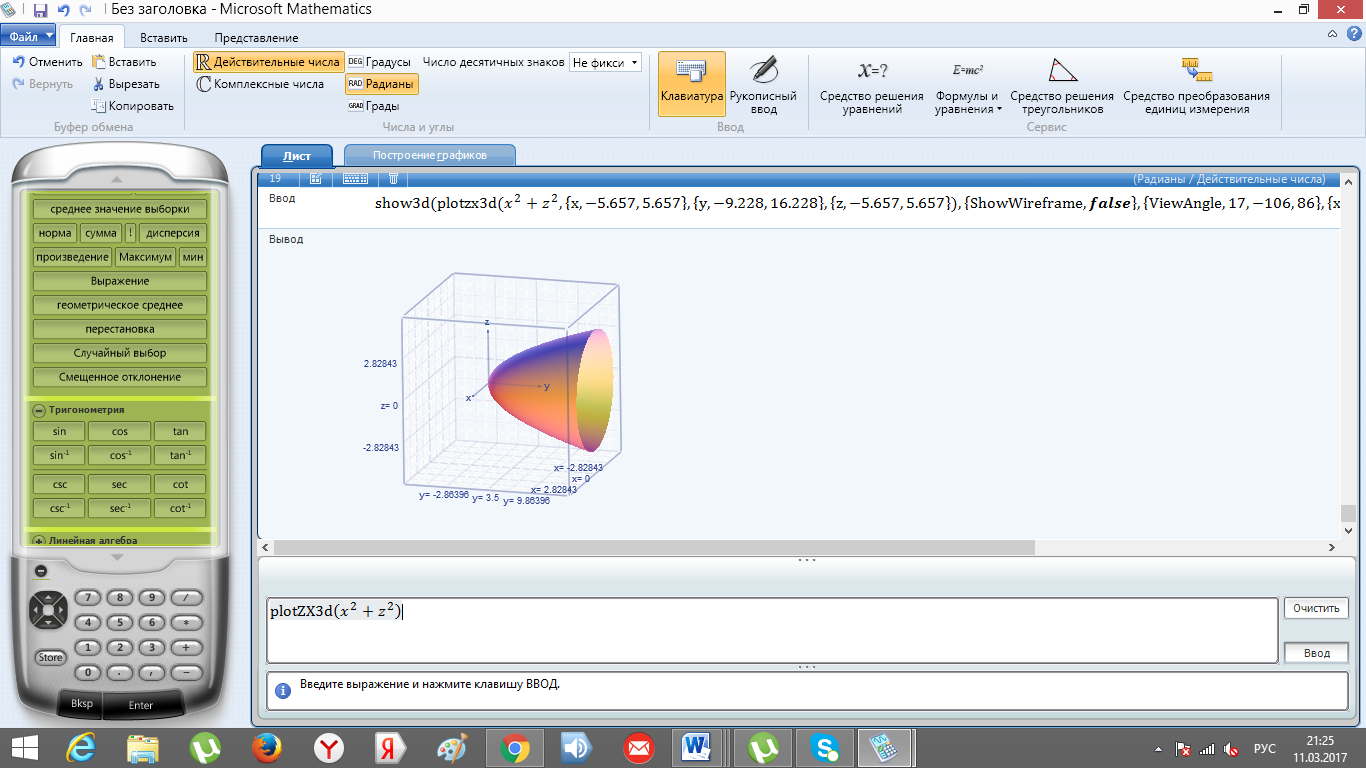The image size is (1366, 768).
Task: Open the Triangle Solver tool
Action: (x=1062, y=86)
